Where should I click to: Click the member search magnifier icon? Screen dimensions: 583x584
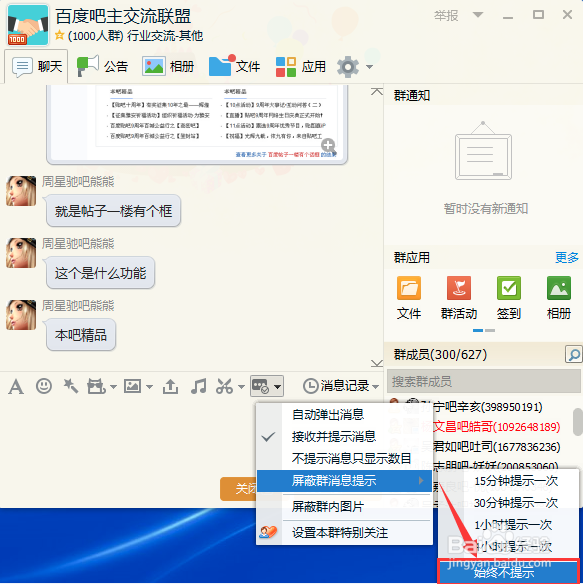tap(573, 354)
